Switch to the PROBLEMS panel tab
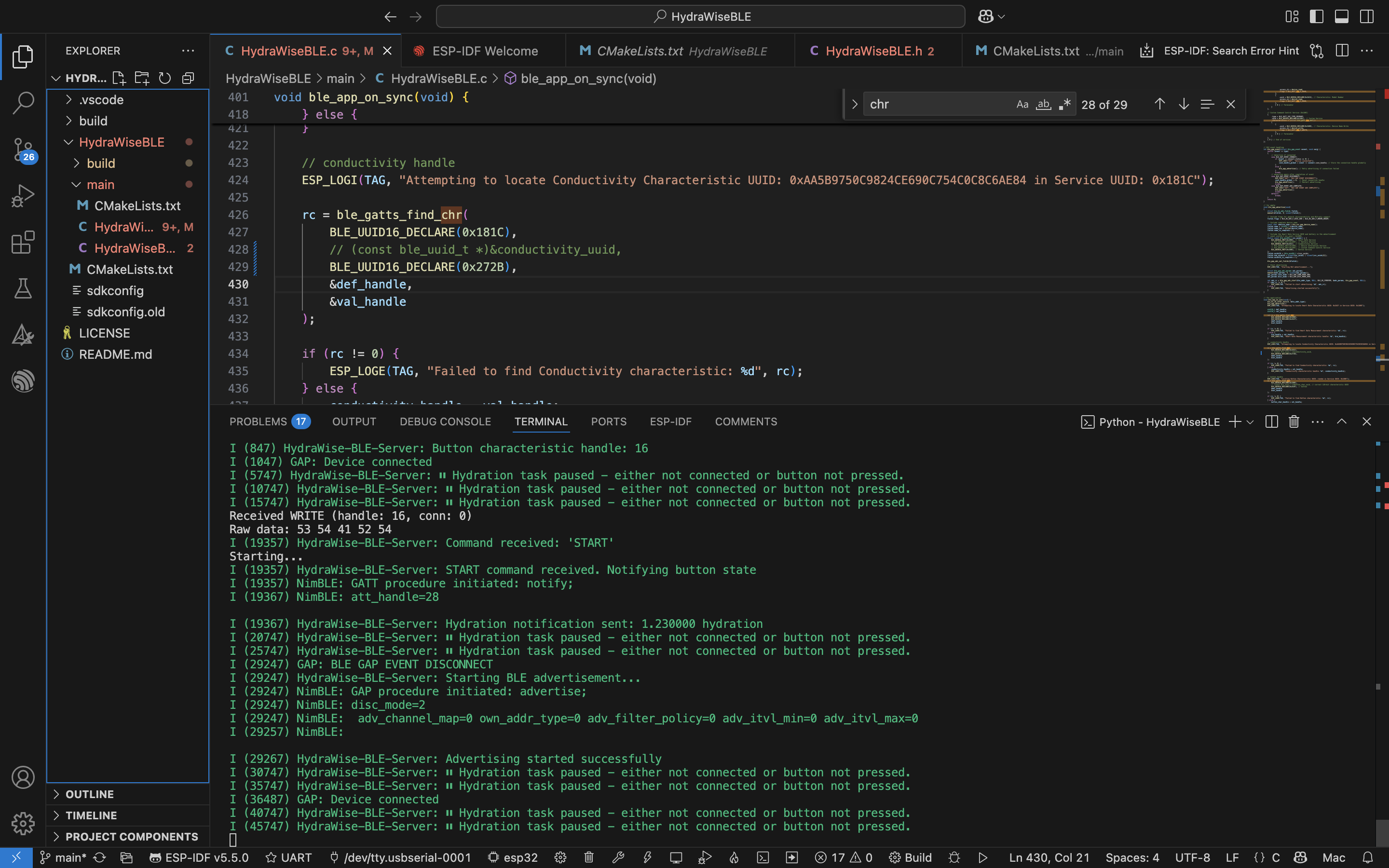Screen dimensions: 1389x868 tap(259, 422)
